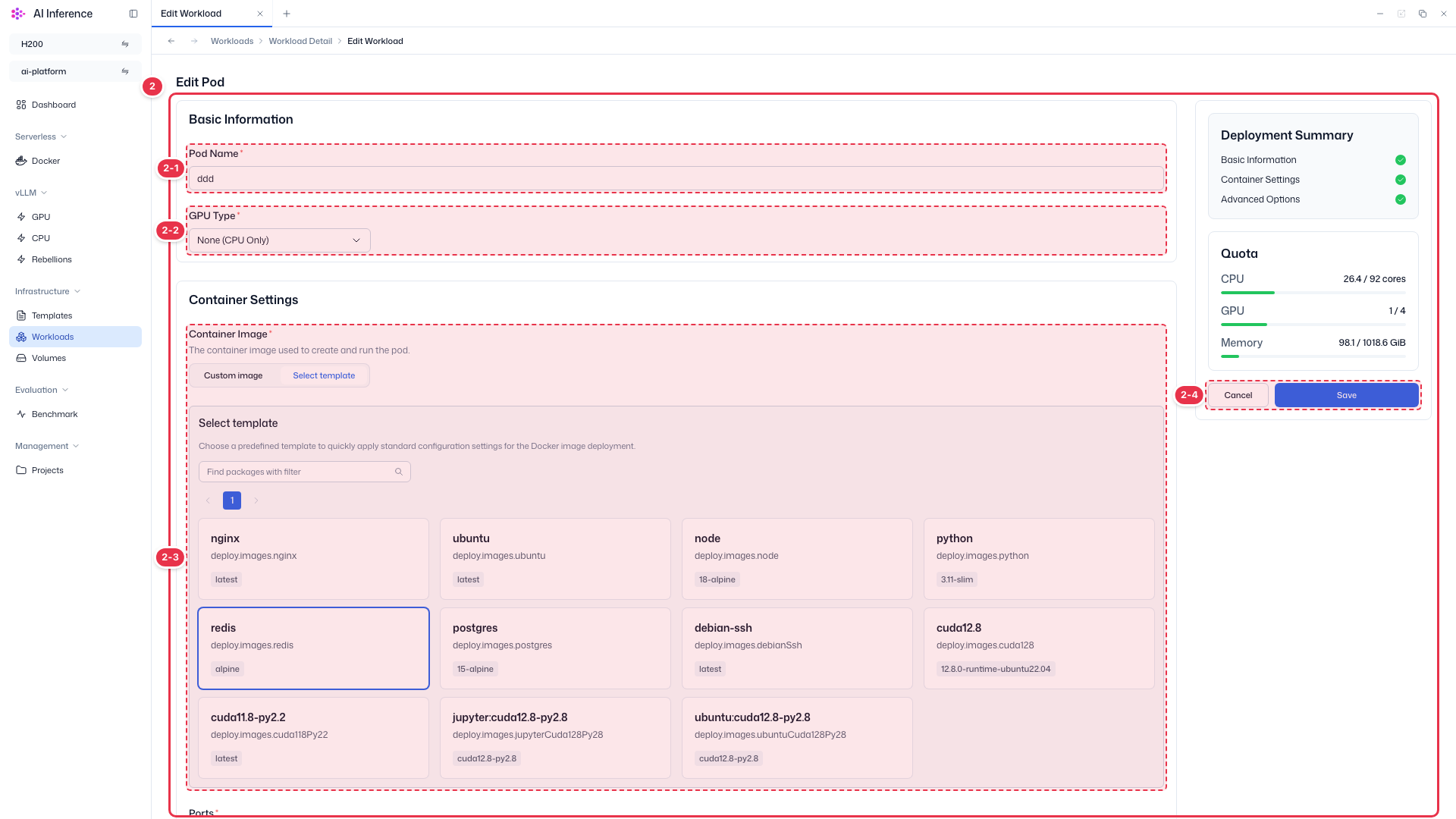Collapse the Infrastructure section

pyautogui.click(x=48, y=291)
